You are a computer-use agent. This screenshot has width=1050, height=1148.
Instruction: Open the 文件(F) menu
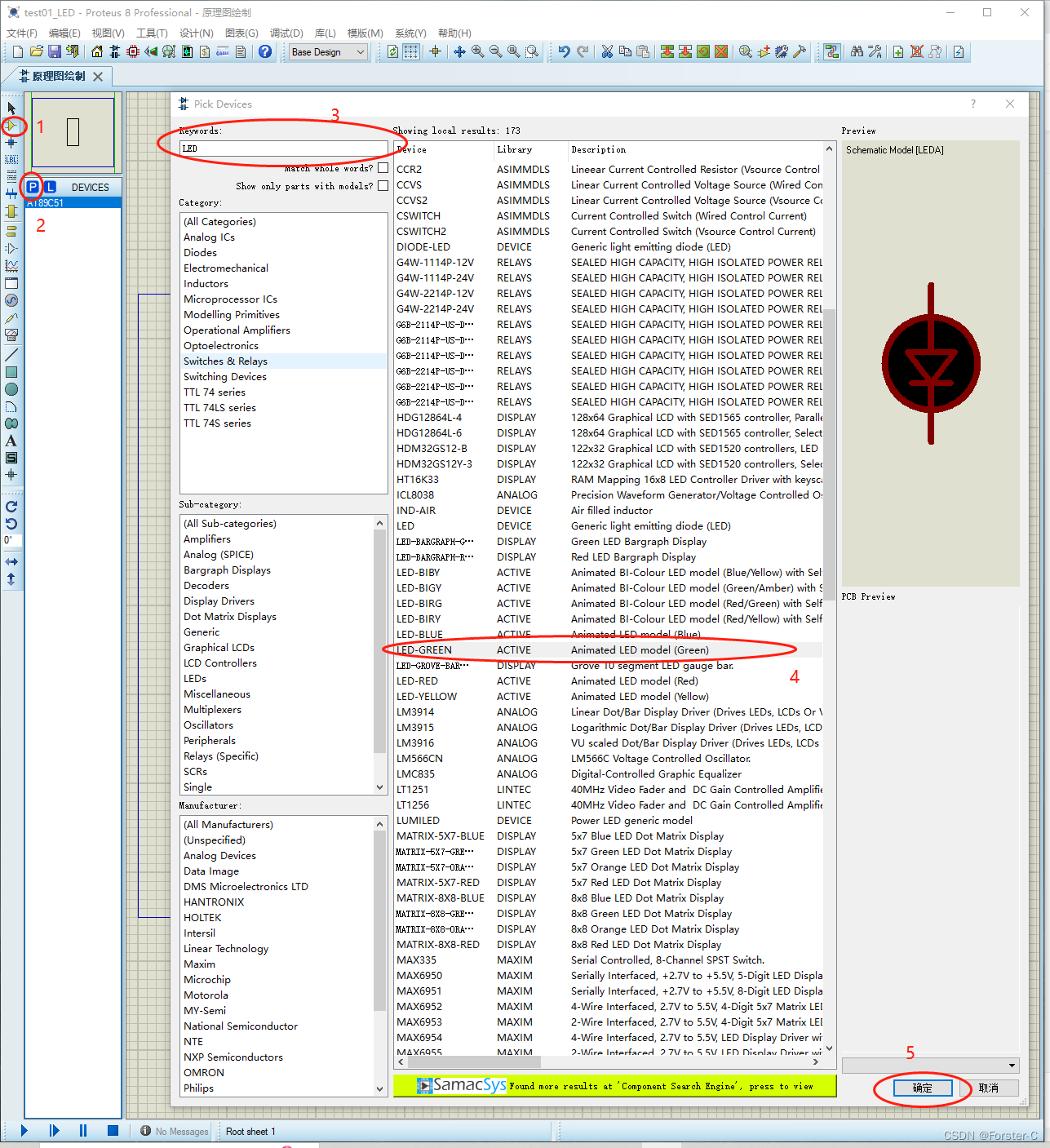(22, 33)
